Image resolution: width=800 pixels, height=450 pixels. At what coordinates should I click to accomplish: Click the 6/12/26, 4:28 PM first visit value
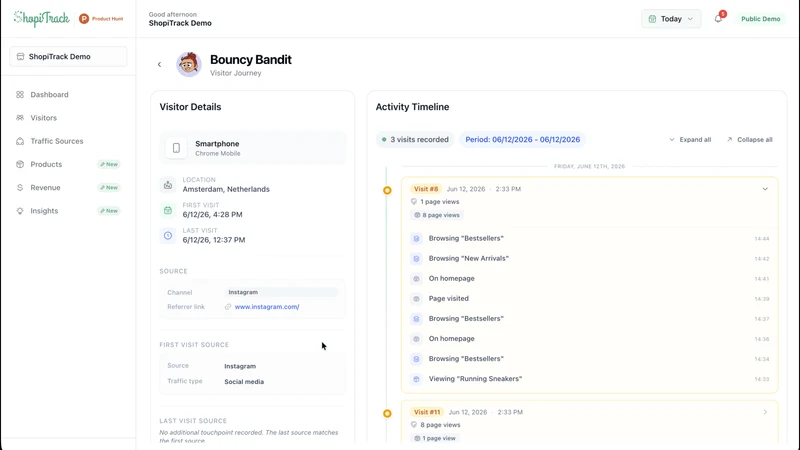coord(212,215)
